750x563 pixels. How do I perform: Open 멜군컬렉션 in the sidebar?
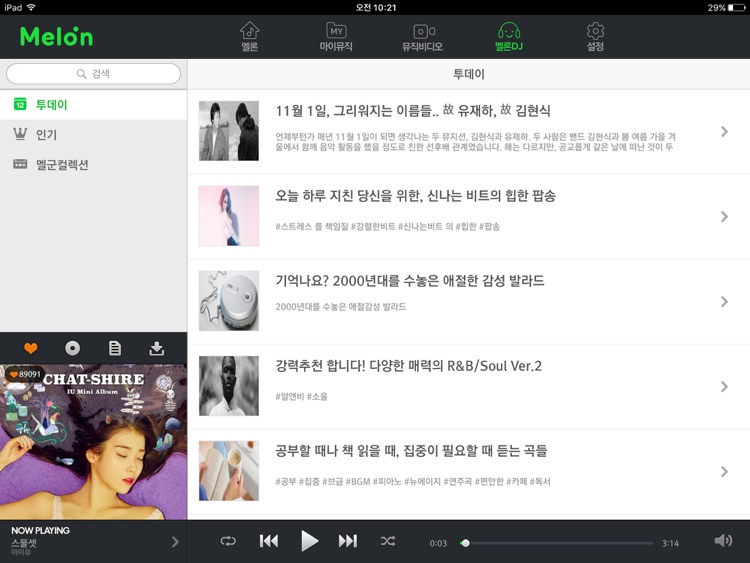pos(93,165)
